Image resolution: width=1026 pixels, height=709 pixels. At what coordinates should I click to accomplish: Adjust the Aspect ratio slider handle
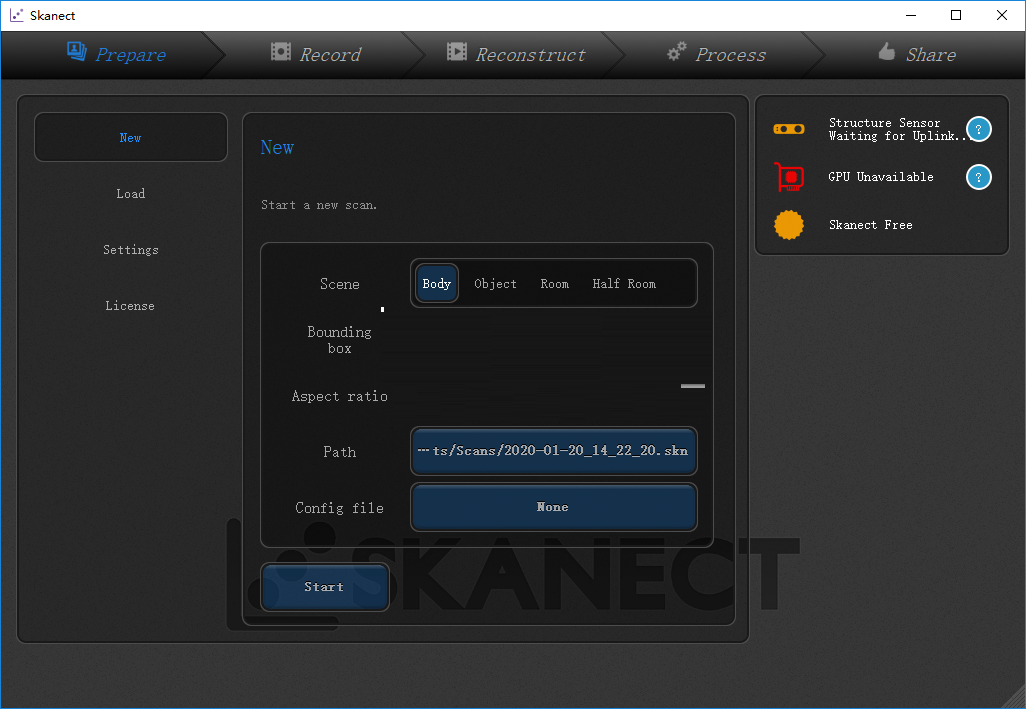[692, 385]
